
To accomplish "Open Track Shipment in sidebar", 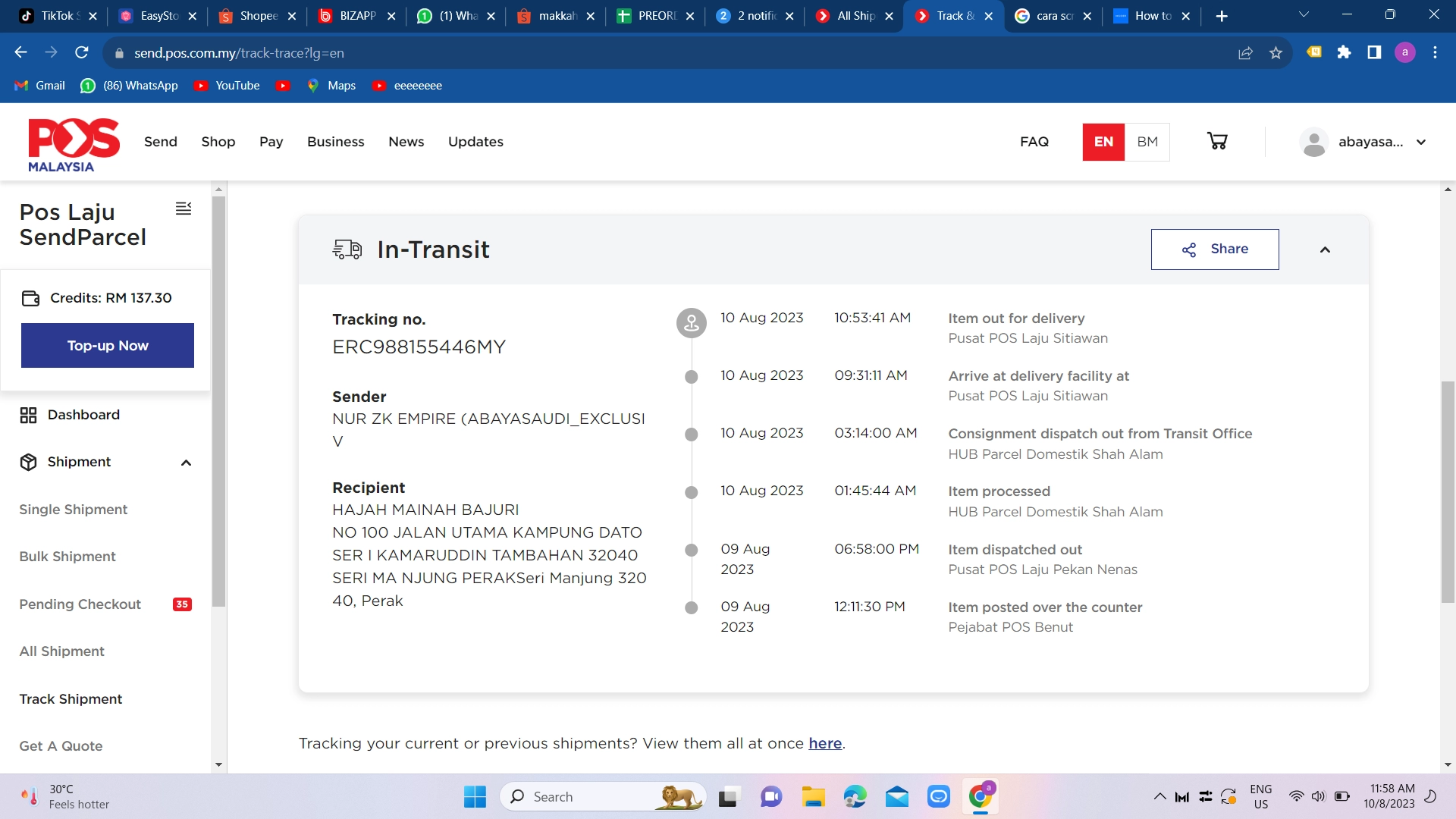I will pos(71,699).
